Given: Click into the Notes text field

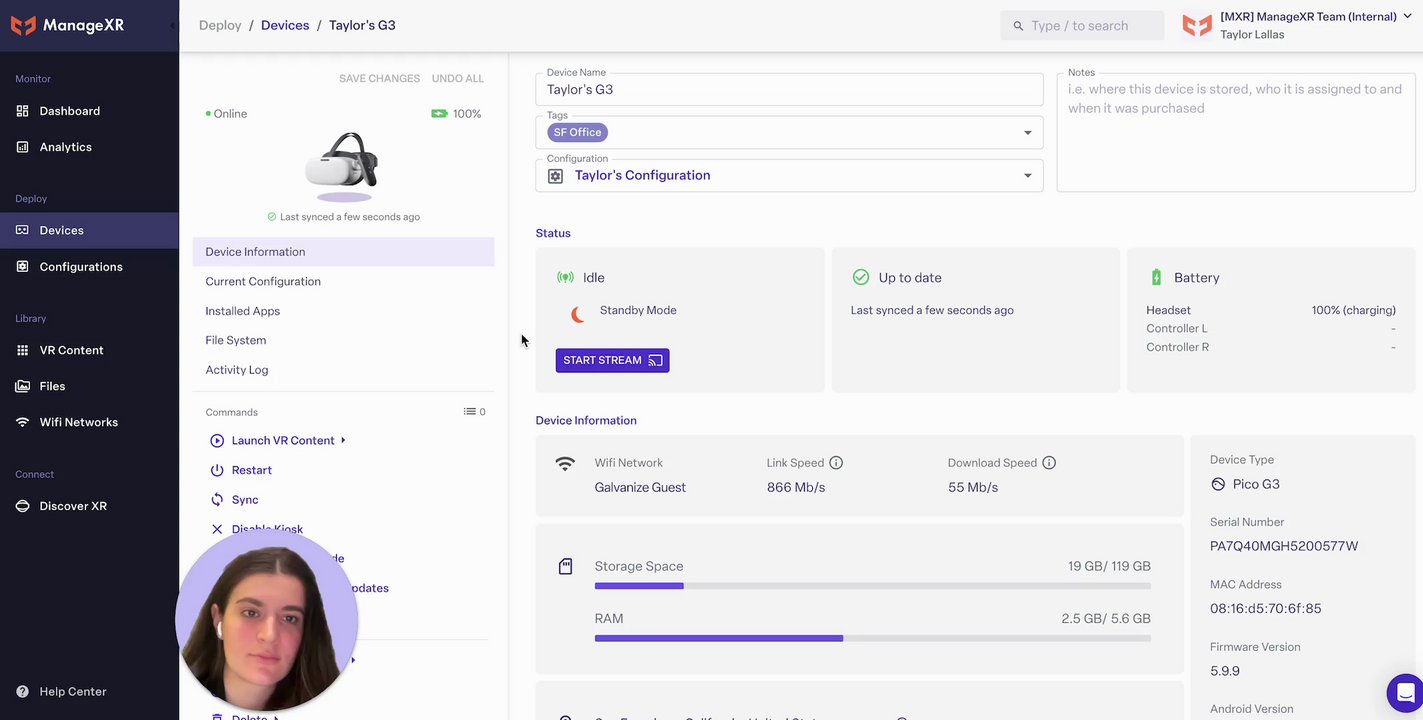Looking at the screenshot, I should (x=1236, y=130).
